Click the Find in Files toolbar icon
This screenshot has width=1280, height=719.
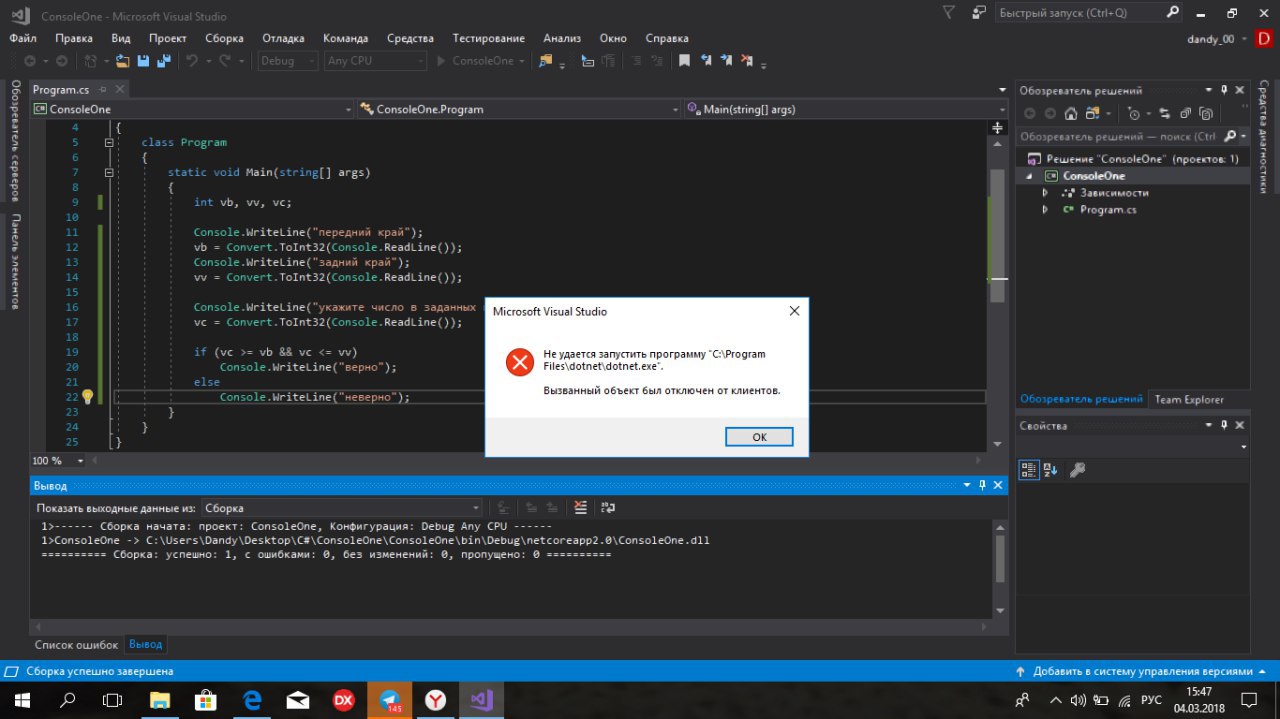pos(546,61)
